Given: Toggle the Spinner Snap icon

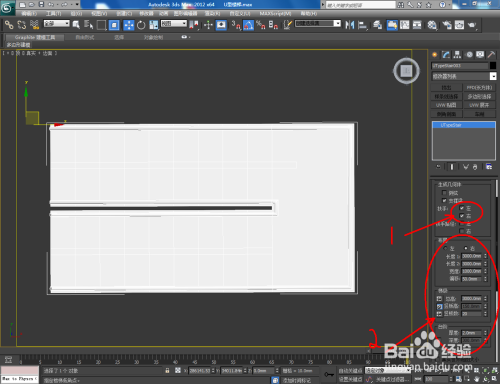Looking at the screenshot, I should click(x=273, y=25).
